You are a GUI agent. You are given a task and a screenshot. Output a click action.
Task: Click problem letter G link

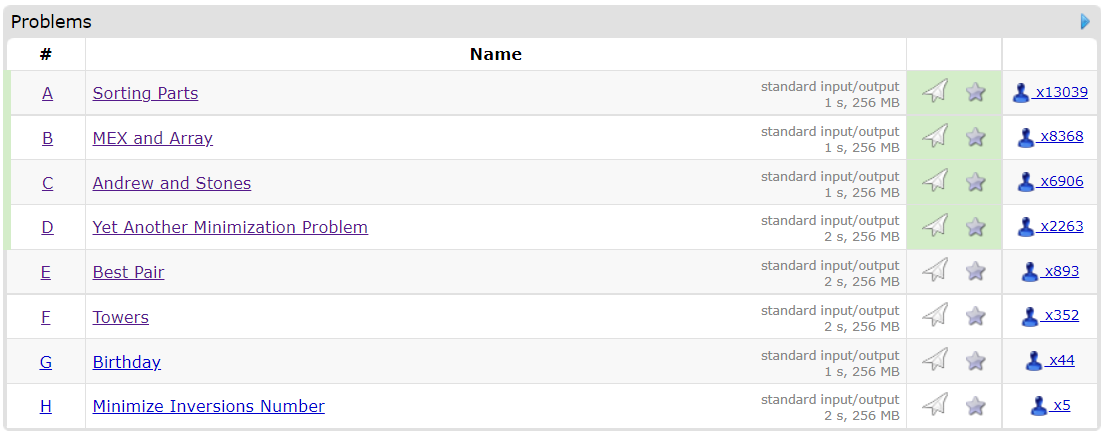pos(46,362)
